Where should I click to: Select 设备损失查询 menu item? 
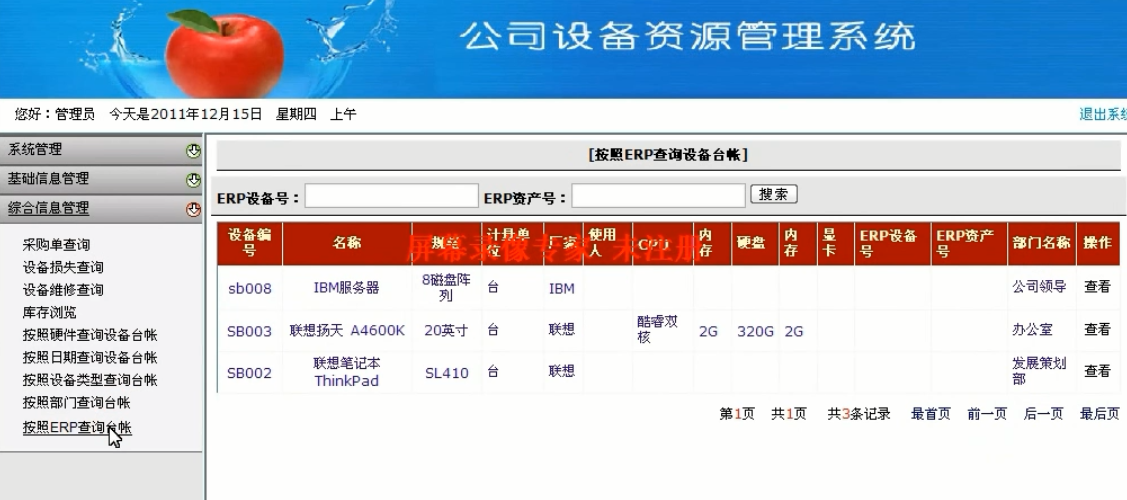click(x=63, y=268)
